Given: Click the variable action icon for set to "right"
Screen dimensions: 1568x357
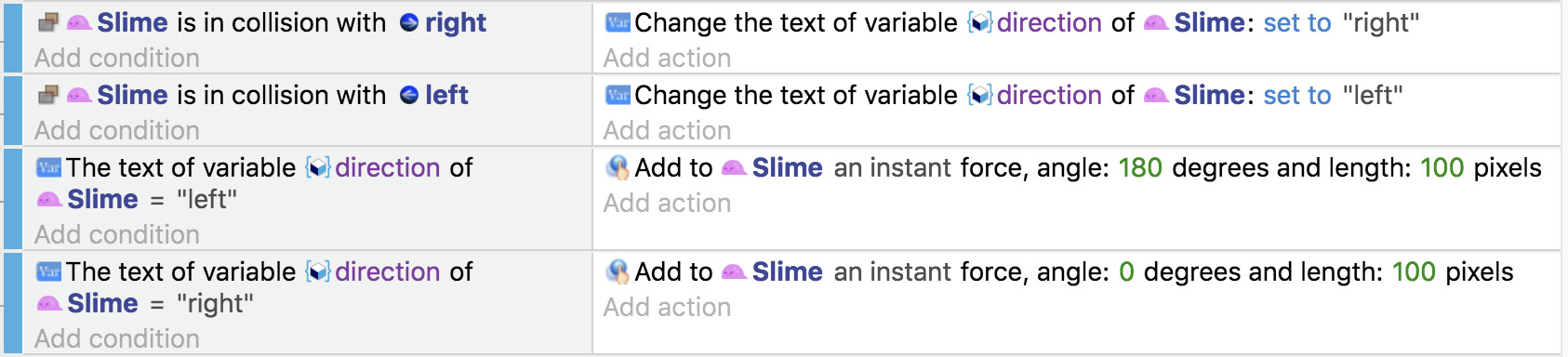Looking at the screenshot, I should (618, 22).
